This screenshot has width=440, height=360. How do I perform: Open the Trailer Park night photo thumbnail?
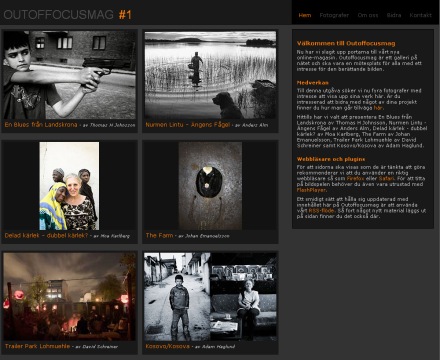(x=69, y=296)
